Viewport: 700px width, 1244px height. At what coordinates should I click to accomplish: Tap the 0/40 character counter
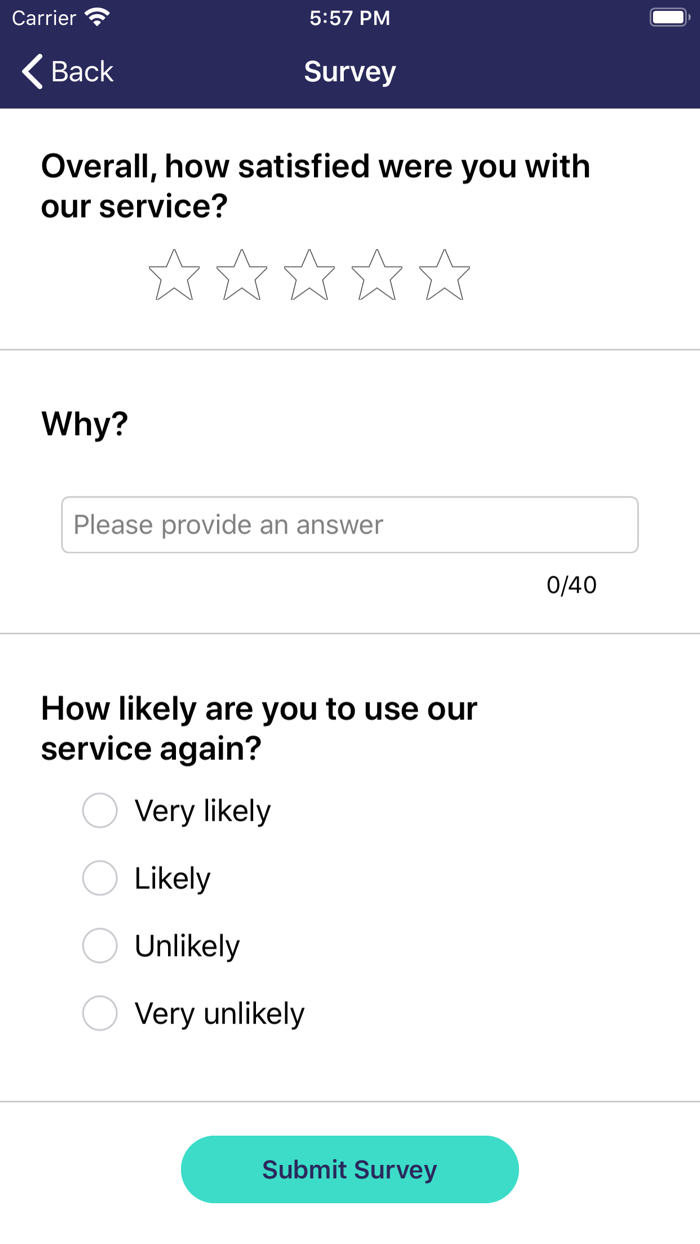coord(571,585)
